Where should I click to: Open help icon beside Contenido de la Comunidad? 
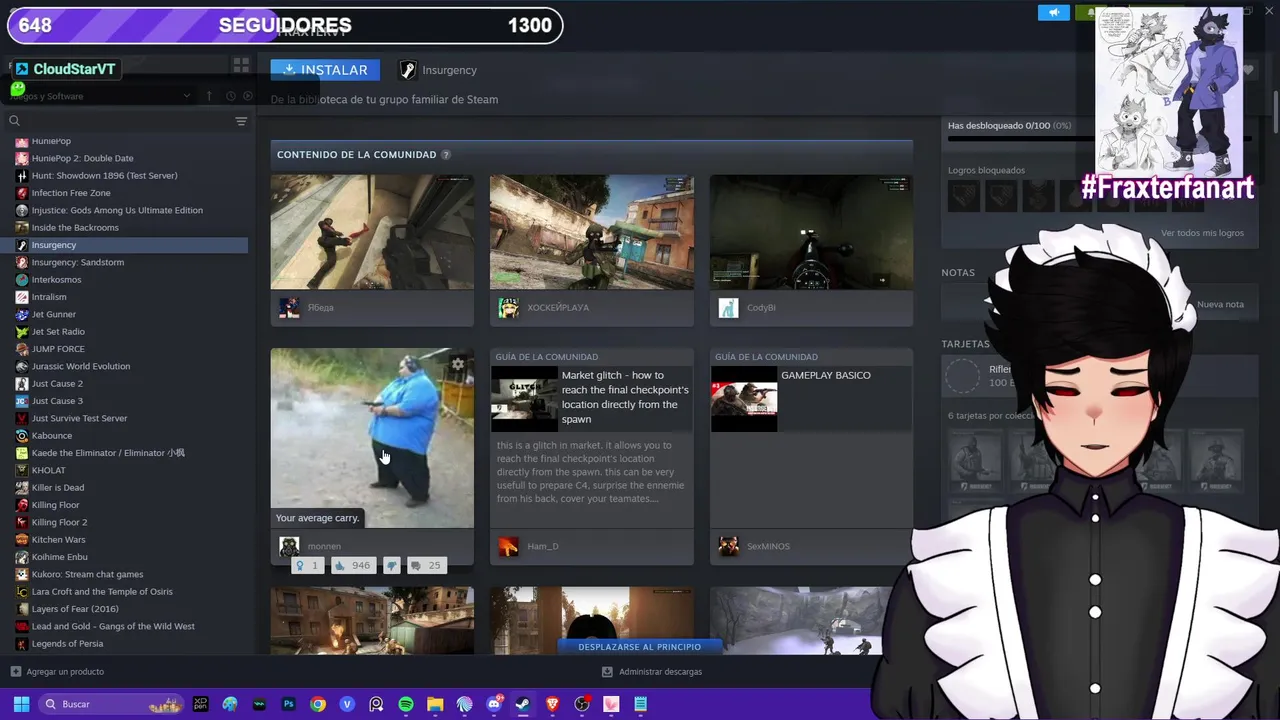click(446, 155)
